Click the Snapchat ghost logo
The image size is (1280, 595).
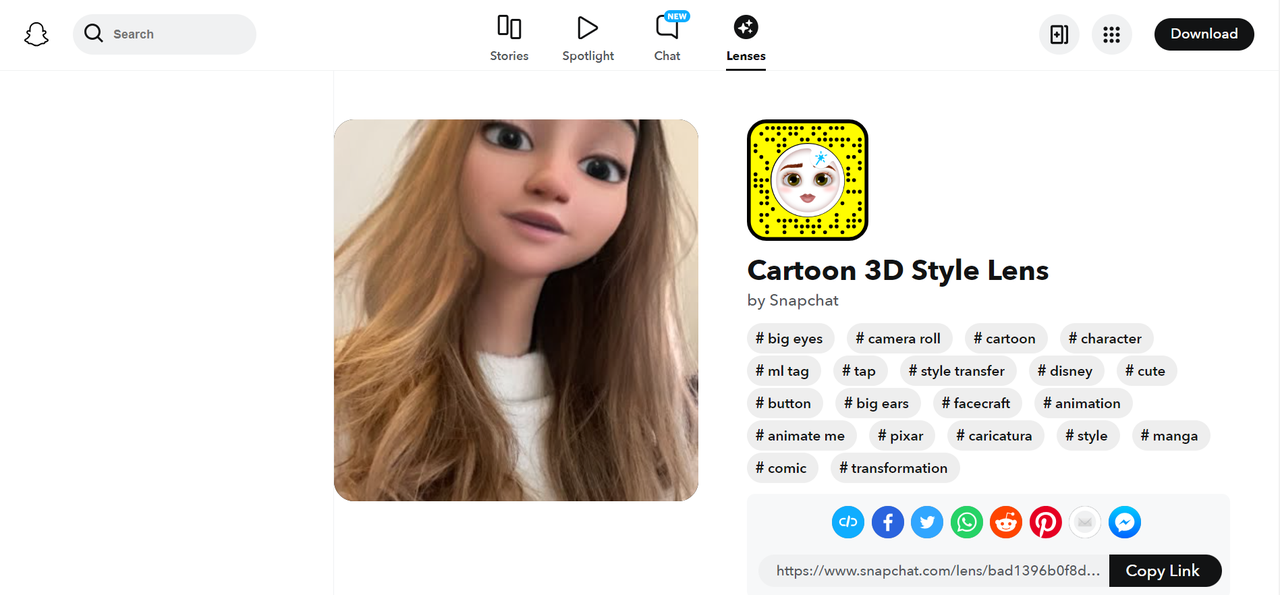tap(36, 34)
